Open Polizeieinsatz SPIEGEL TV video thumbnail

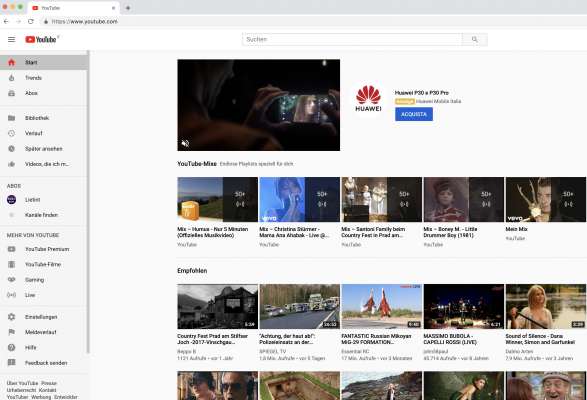[x=299, y=306]
